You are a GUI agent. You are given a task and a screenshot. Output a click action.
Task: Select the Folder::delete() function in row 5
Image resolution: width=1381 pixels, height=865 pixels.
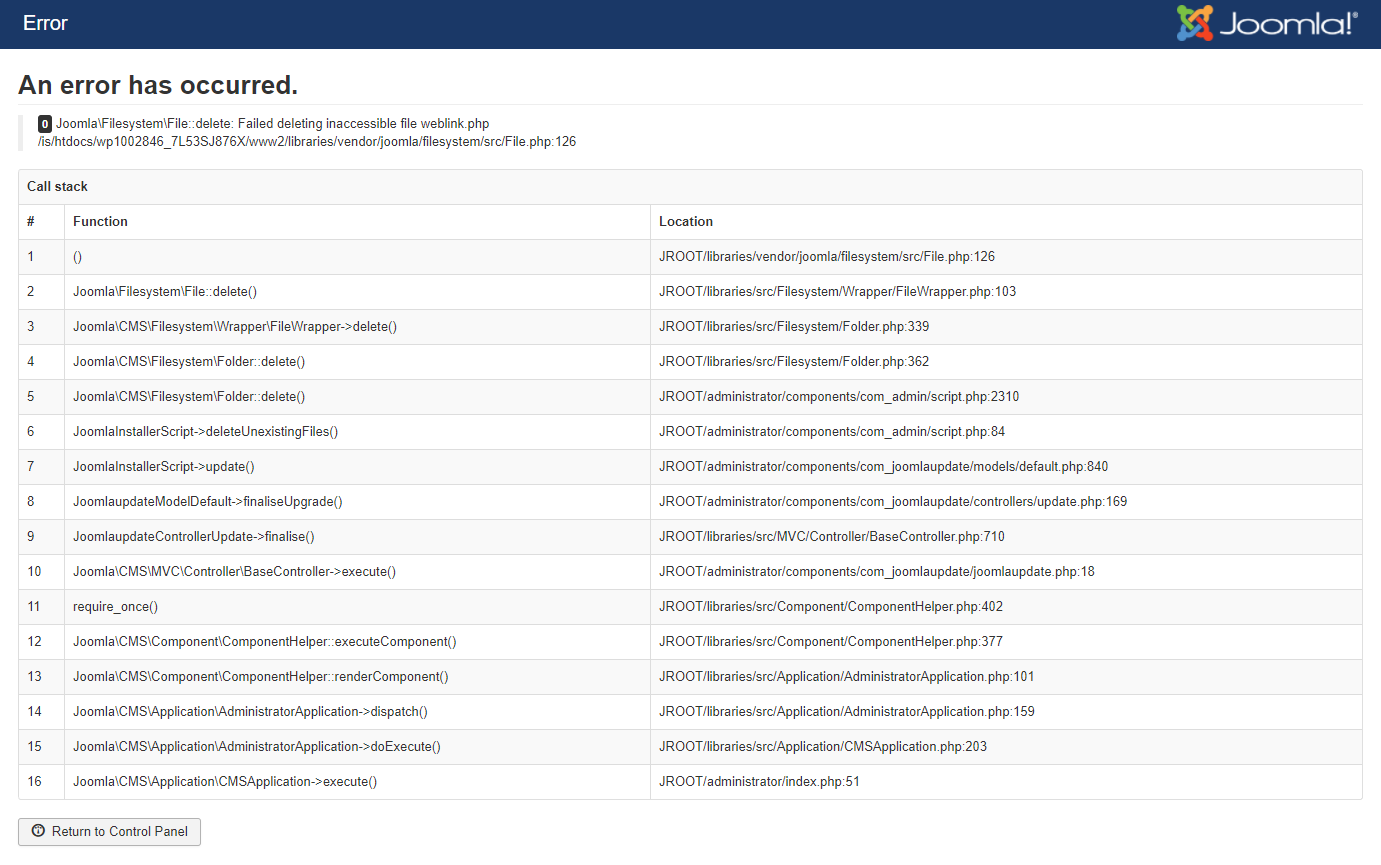pos(357,397)
